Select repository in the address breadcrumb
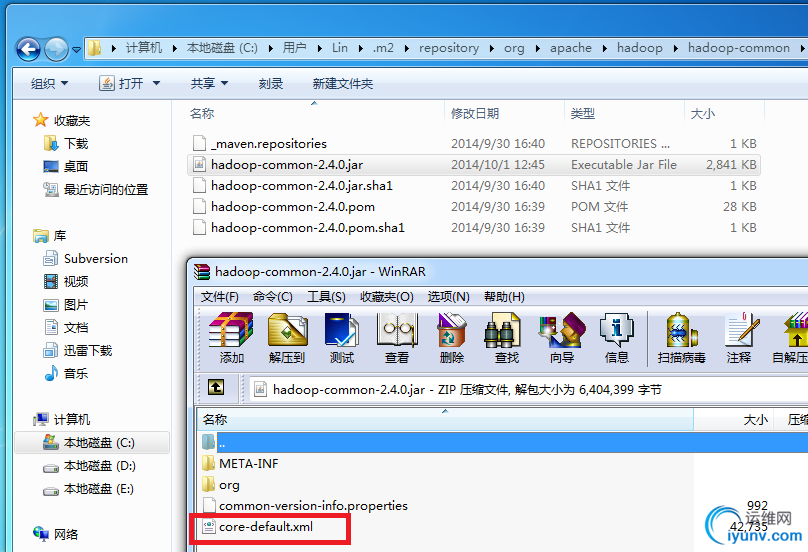This screenshot has width=808, height=552. point(448,48)
